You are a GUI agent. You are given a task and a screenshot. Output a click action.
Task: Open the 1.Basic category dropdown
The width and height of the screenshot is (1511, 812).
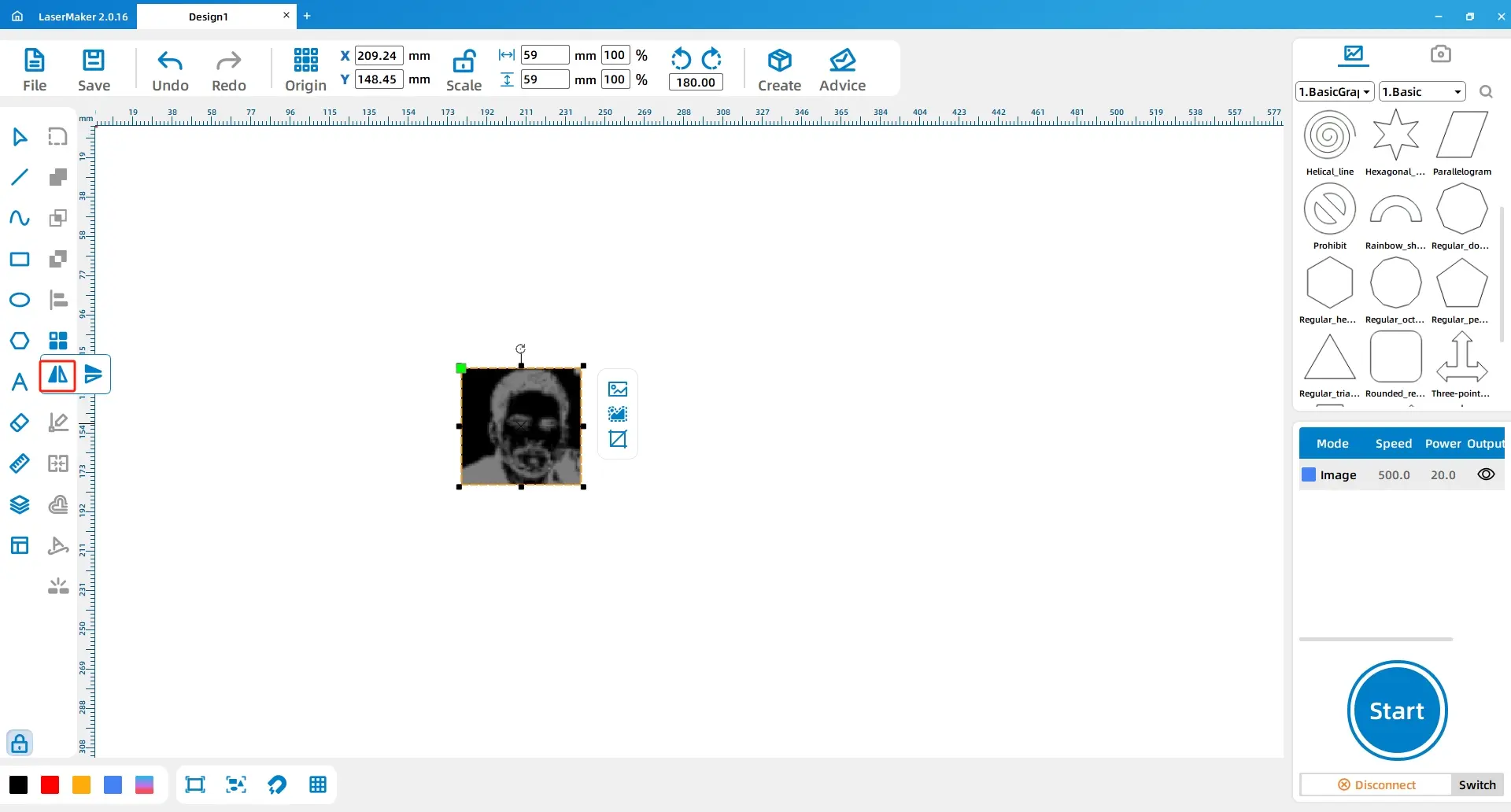click(x=1422, y=91)
